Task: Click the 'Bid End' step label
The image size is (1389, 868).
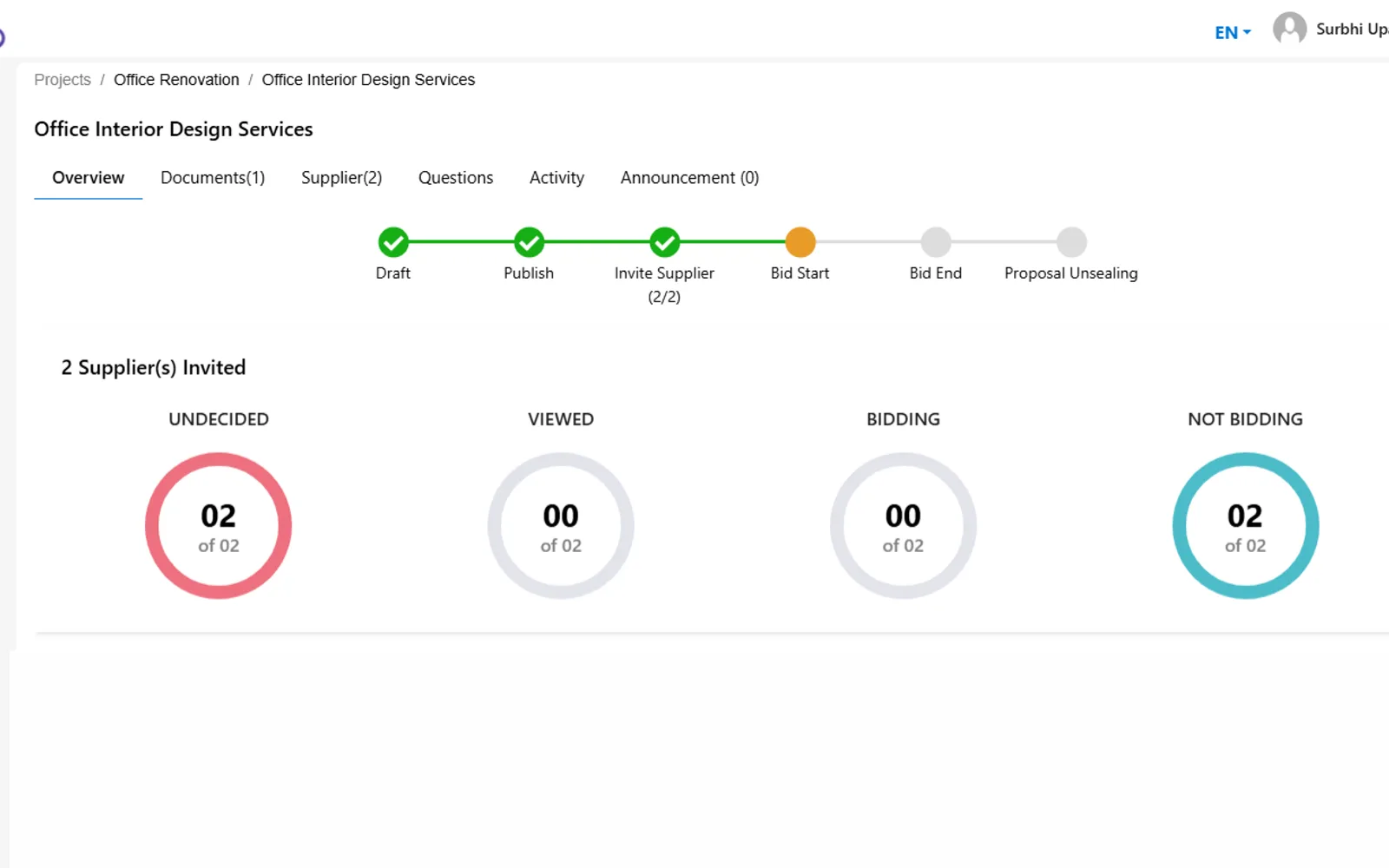Action: 936,273
